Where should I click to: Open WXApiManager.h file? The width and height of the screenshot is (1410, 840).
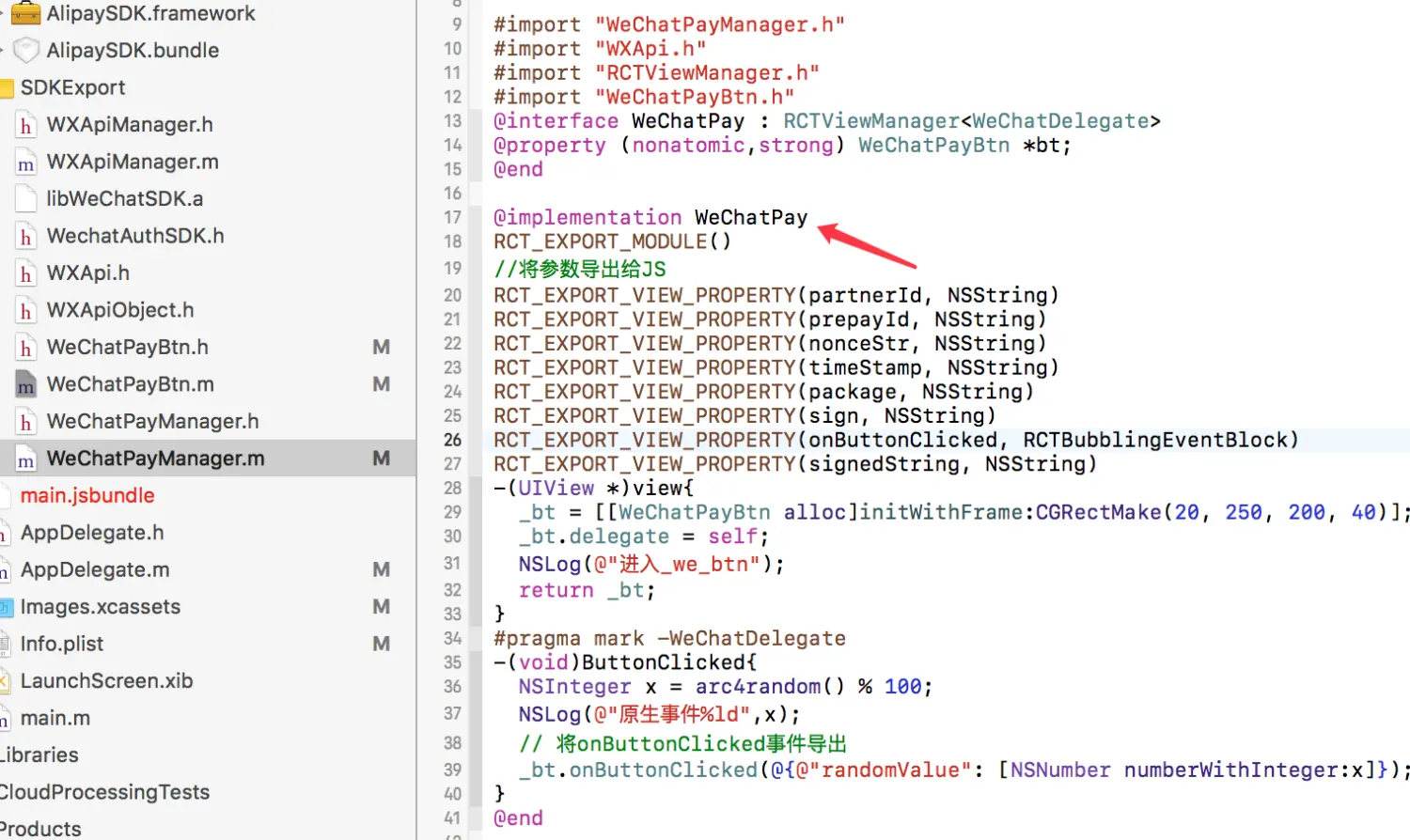(x=130, y=124)
